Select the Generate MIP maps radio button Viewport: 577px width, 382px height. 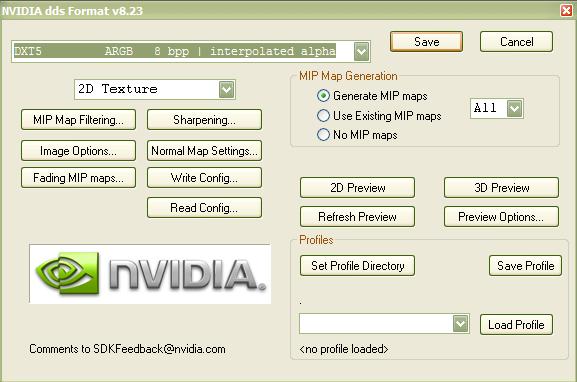[x=323, y=96]
